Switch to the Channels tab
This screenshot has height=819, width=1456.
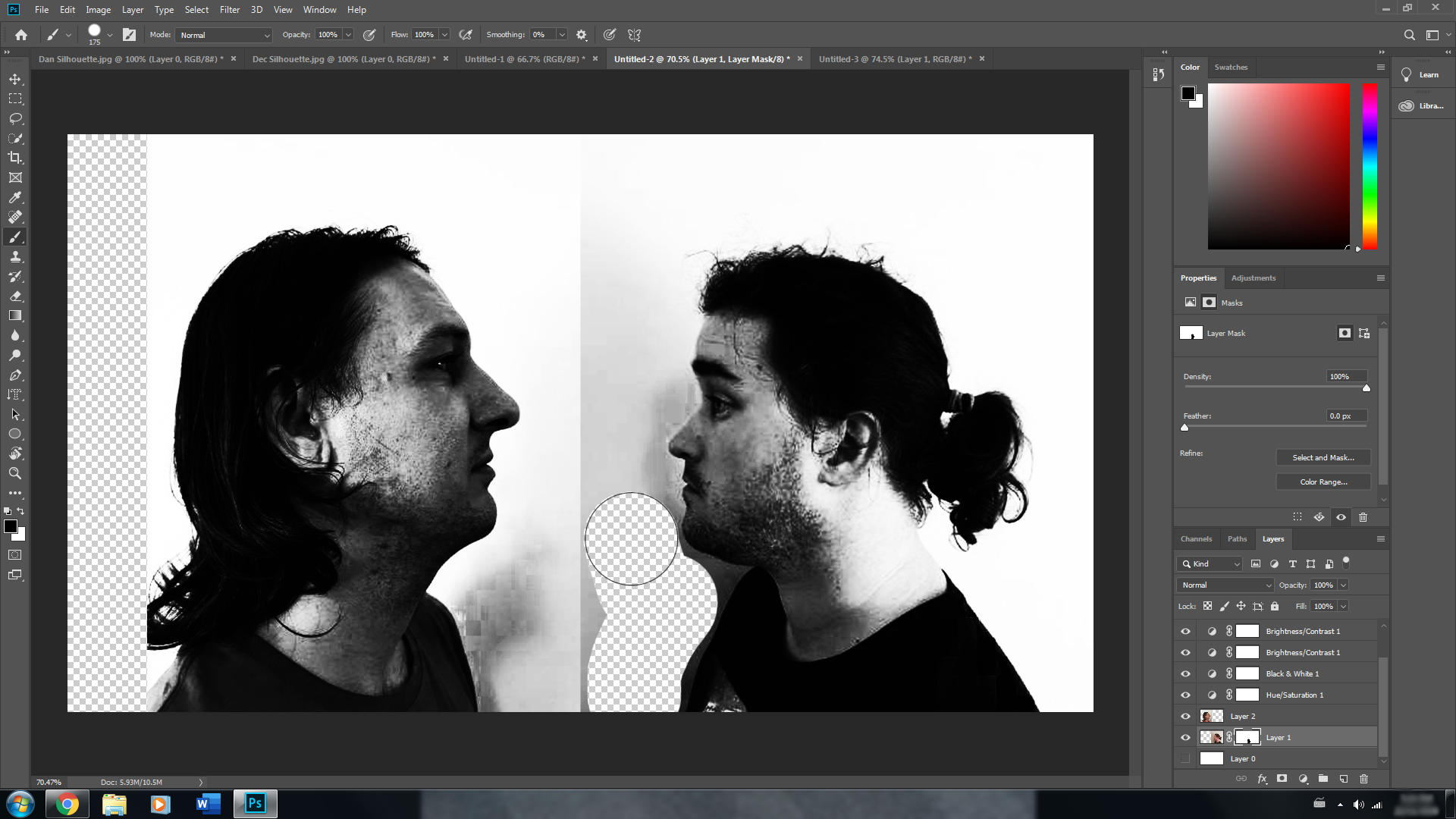[x=1196, y=539]
